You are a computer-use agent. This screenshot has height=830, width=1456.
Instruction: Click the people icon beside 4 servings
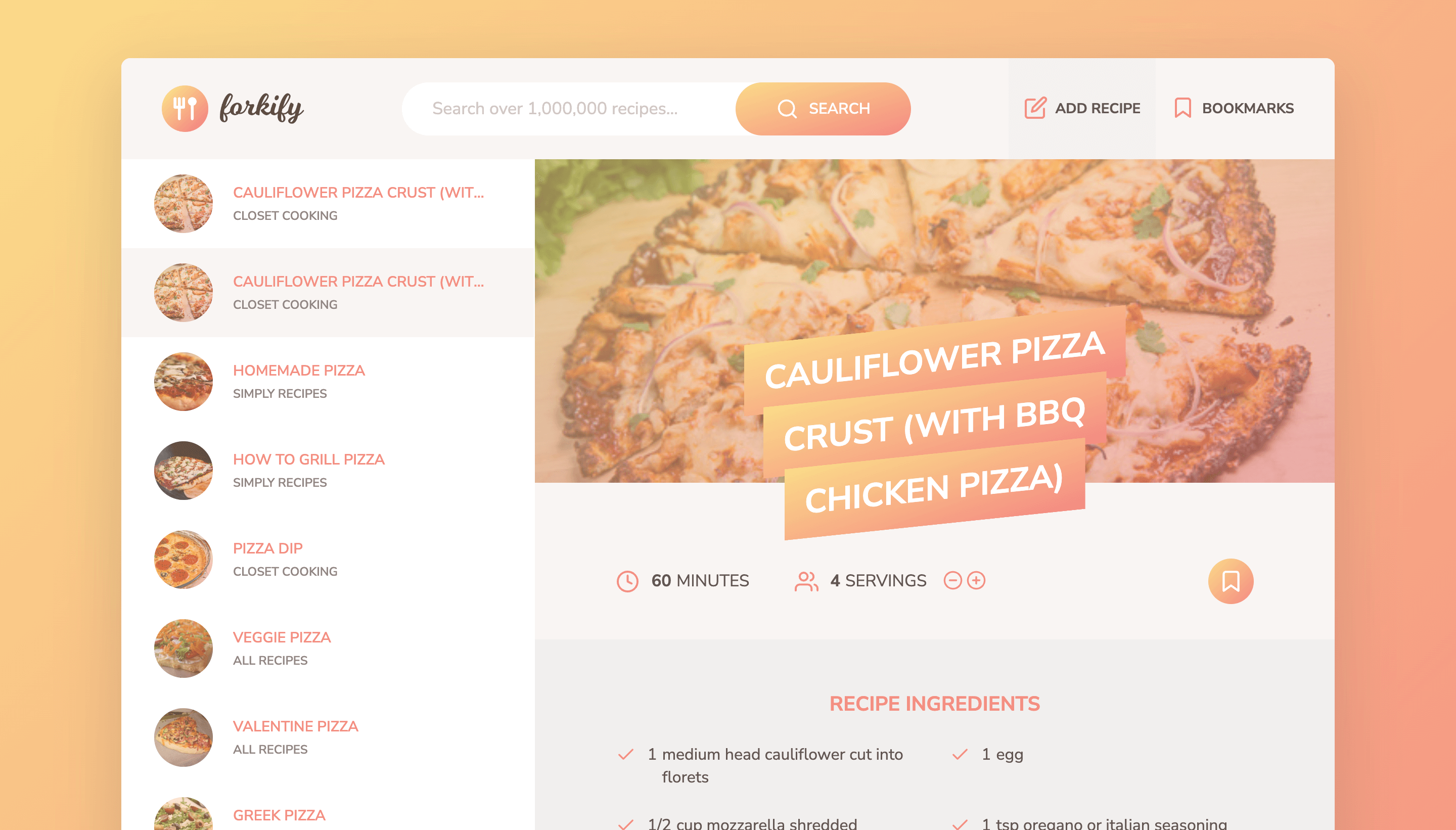pos(806,581)
